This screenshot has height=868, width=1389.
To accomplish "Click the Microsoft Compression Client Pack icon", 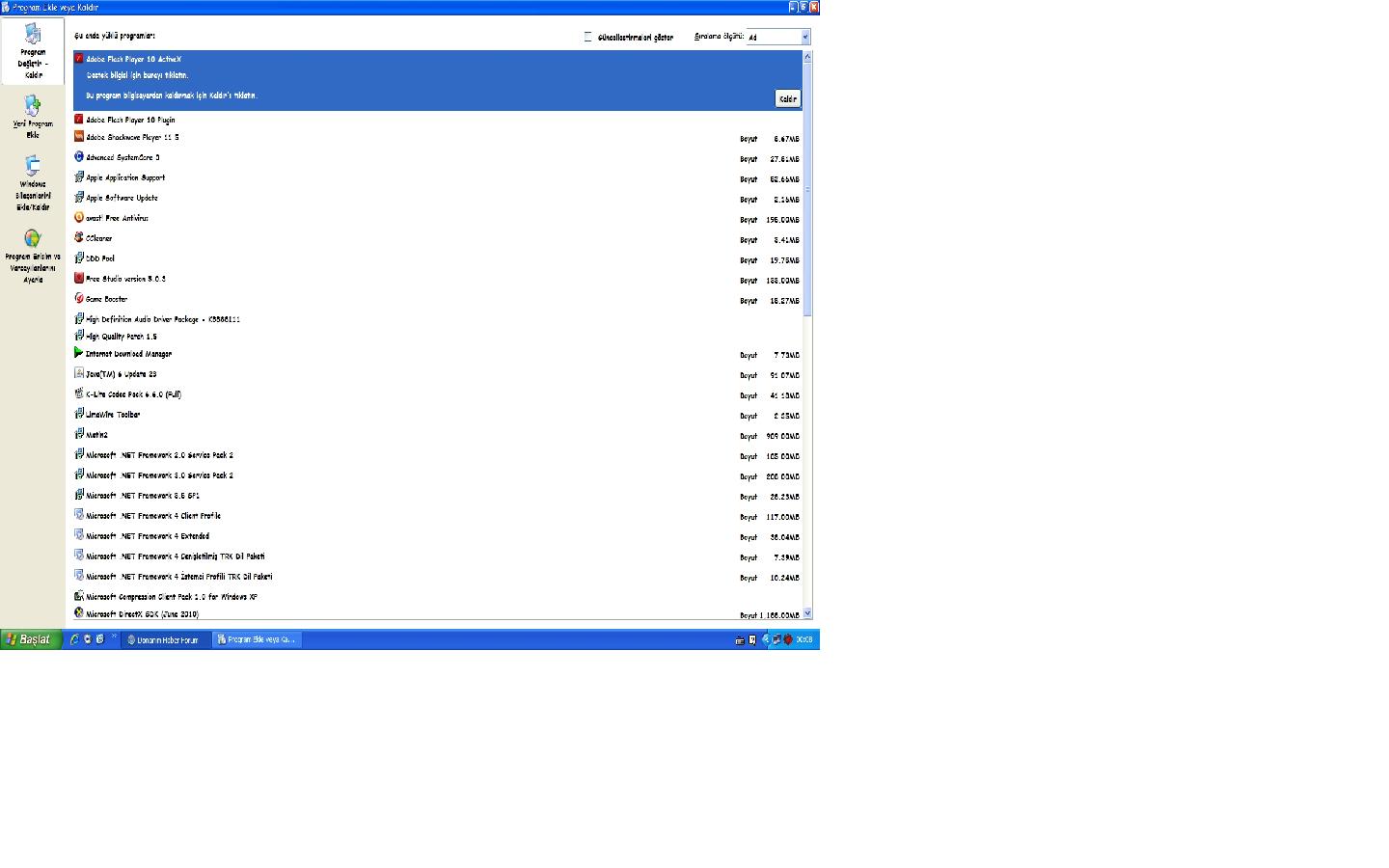I will pos(79,597).
